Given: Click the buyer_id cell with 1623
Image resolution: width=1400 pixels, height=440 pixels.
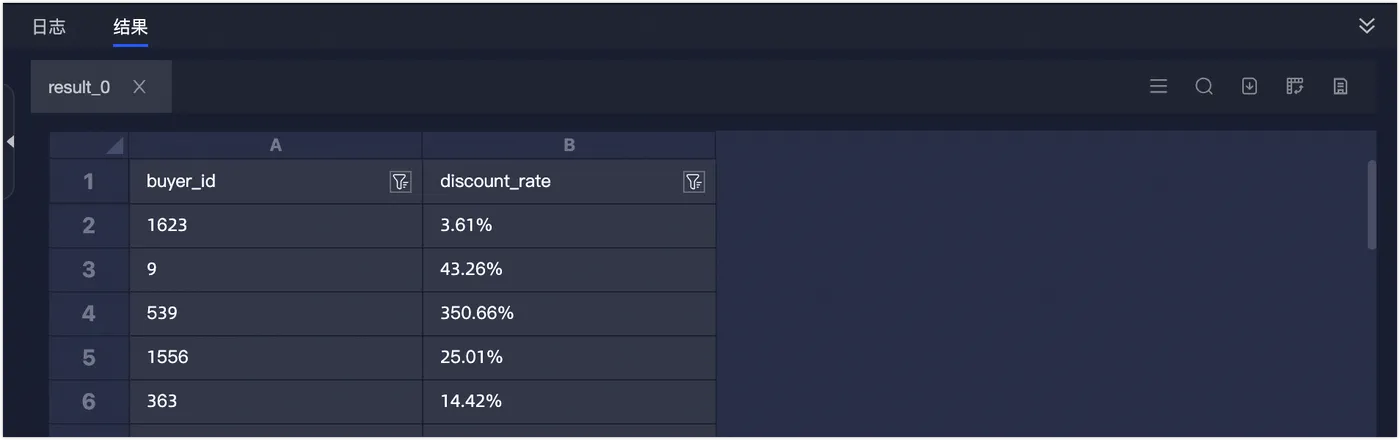Looking at the screenshot, I should tap(275, 226).
